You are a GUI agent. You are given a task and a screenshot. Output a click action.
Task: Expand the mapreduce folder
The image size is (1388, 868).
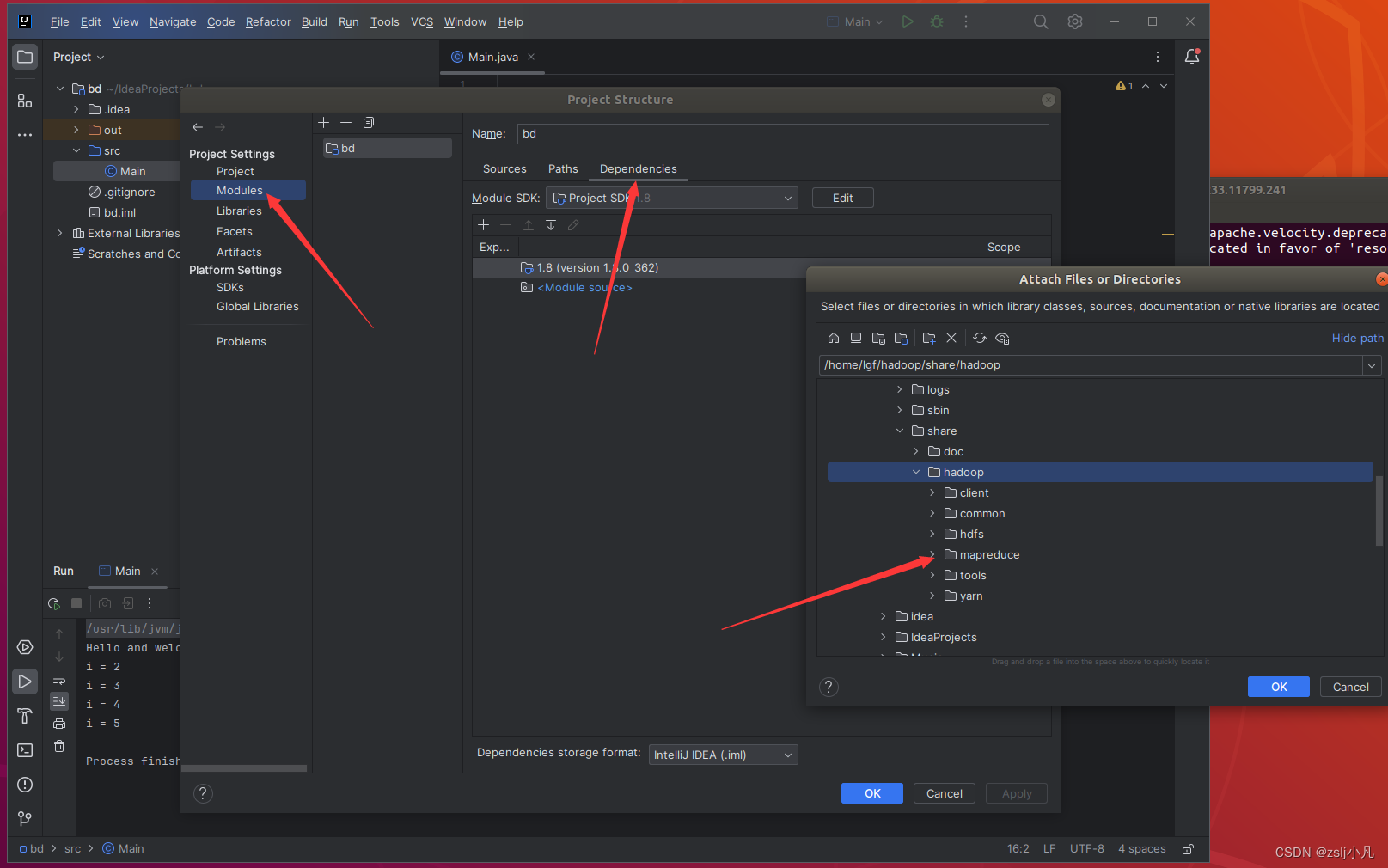point(932,555)
